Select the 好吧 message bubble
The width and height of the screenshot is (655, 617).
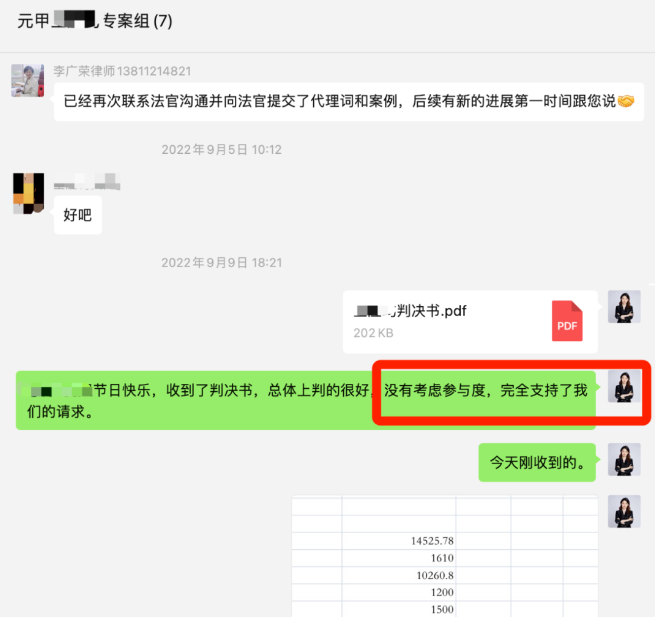click(x=78, y=215)
